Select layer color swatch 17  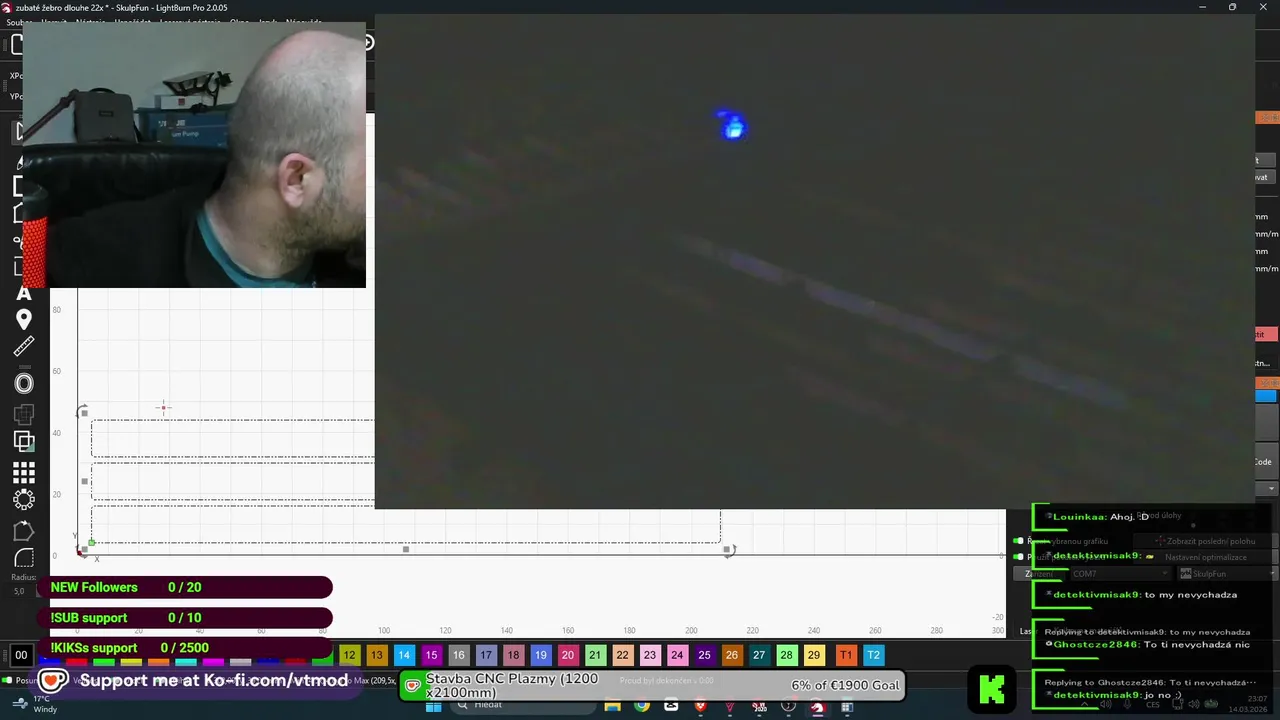coord(486,655)
